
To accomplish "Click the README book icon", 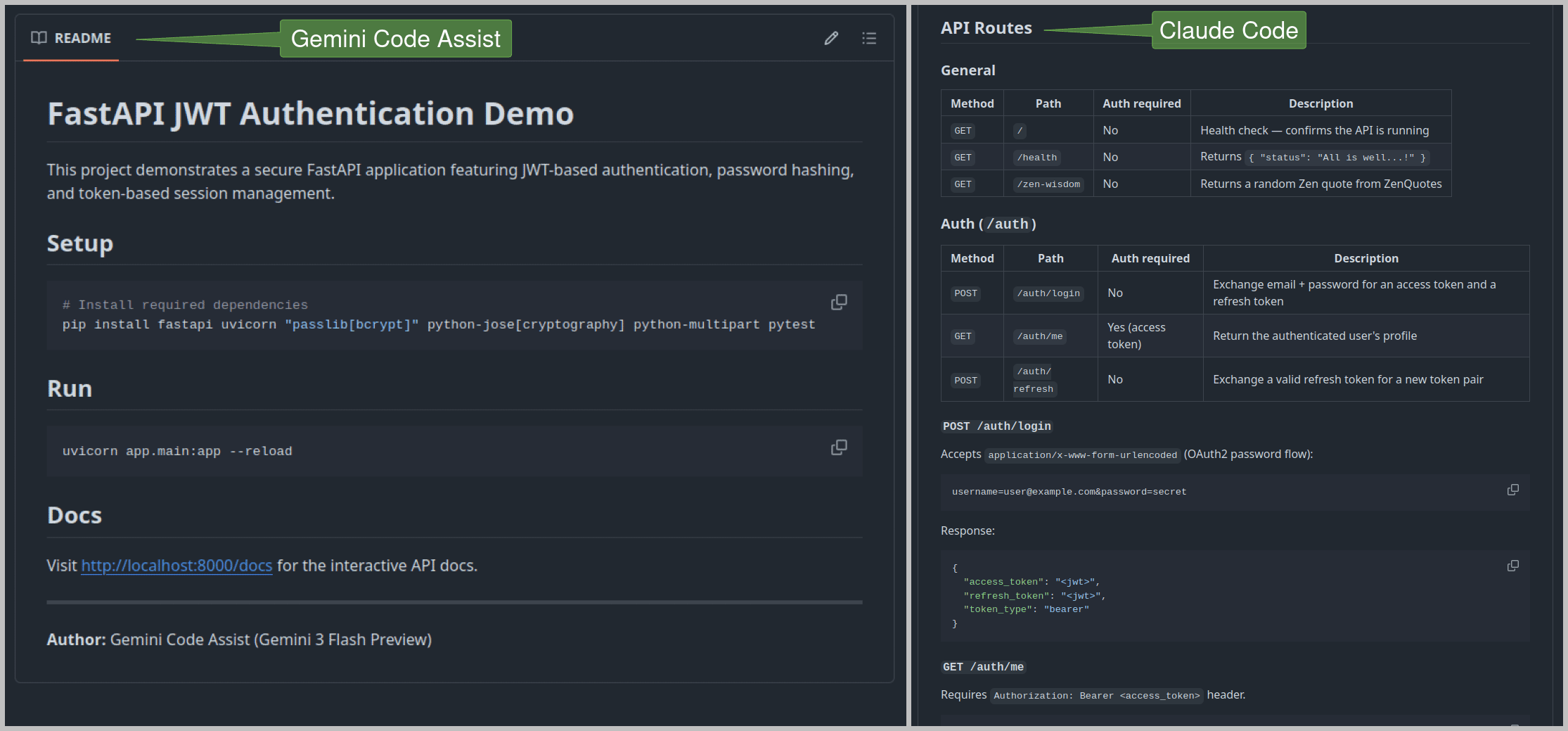I will click(39, 37).
